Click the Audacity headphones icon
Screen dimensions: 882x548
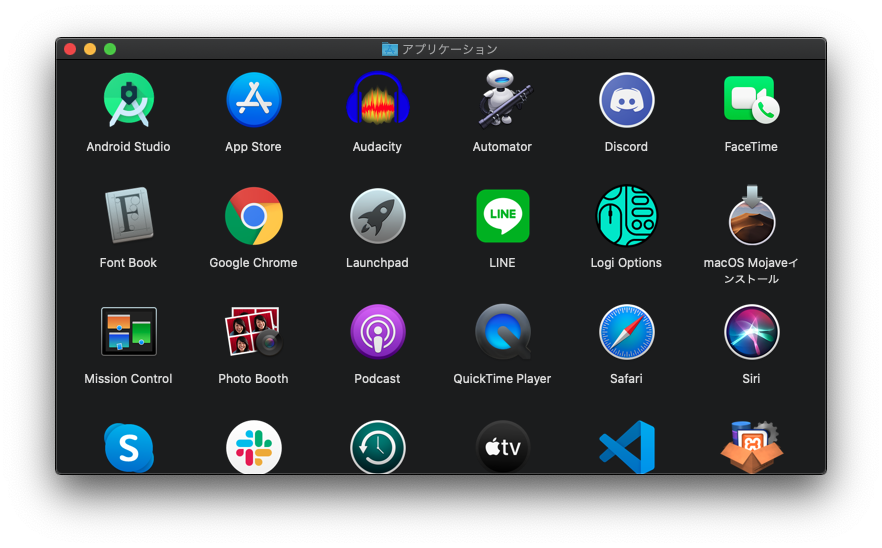click(377, 99)
